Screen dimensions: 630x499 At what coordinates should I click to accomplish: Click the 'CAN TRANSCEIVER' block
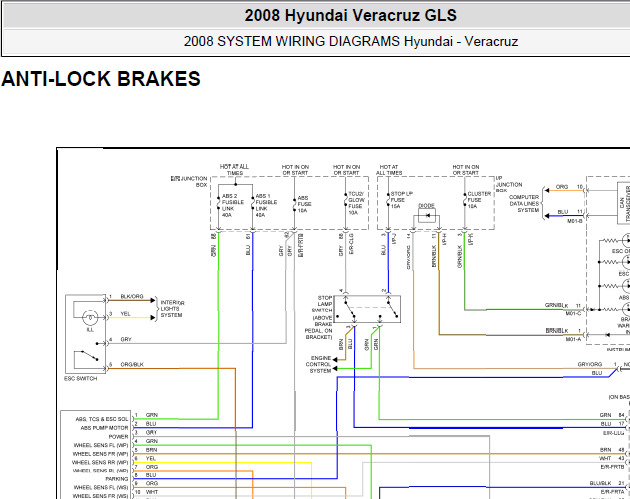point(624,203)
